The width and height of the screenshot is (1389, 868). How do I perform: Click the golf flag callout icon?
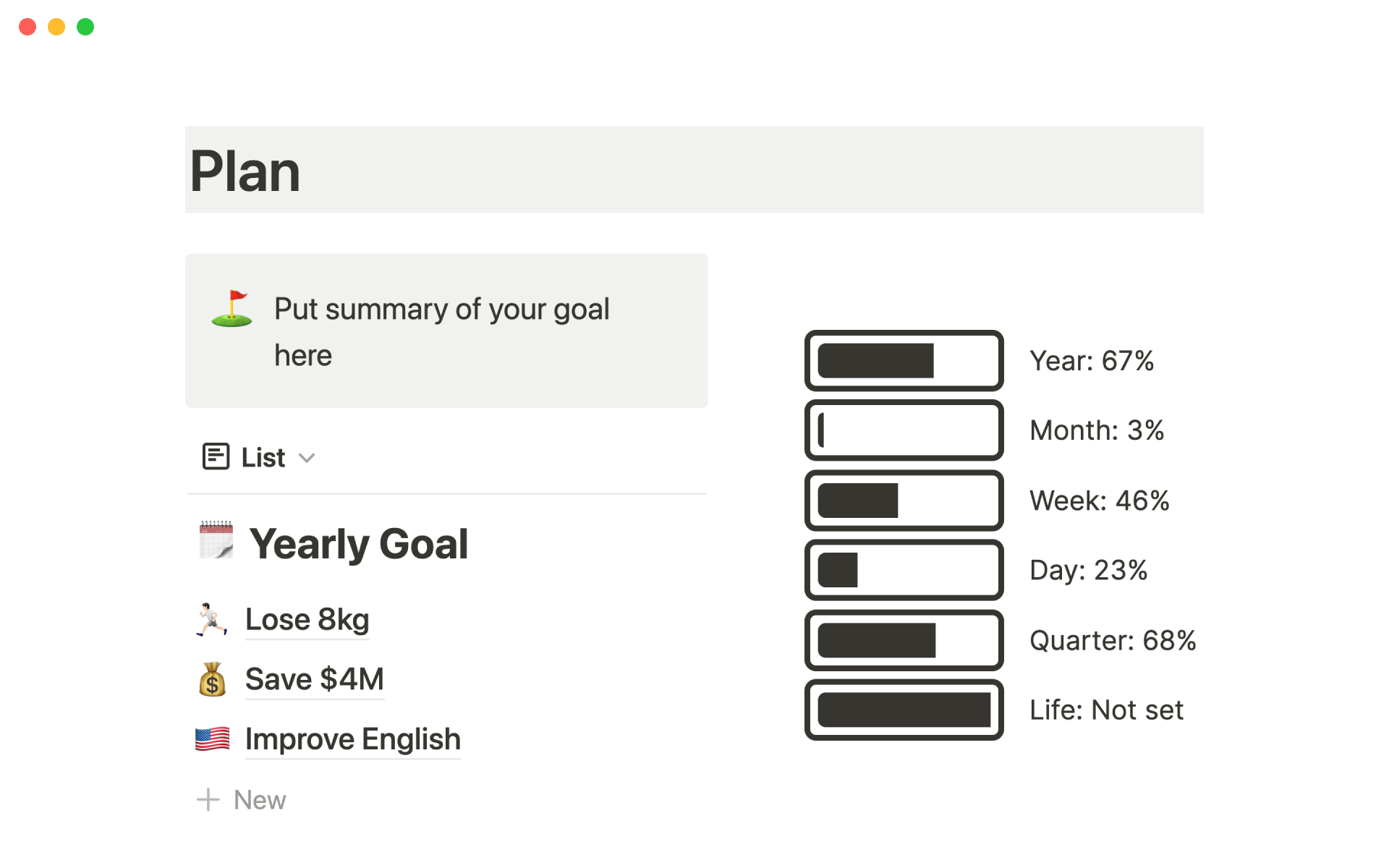(231, 309)
